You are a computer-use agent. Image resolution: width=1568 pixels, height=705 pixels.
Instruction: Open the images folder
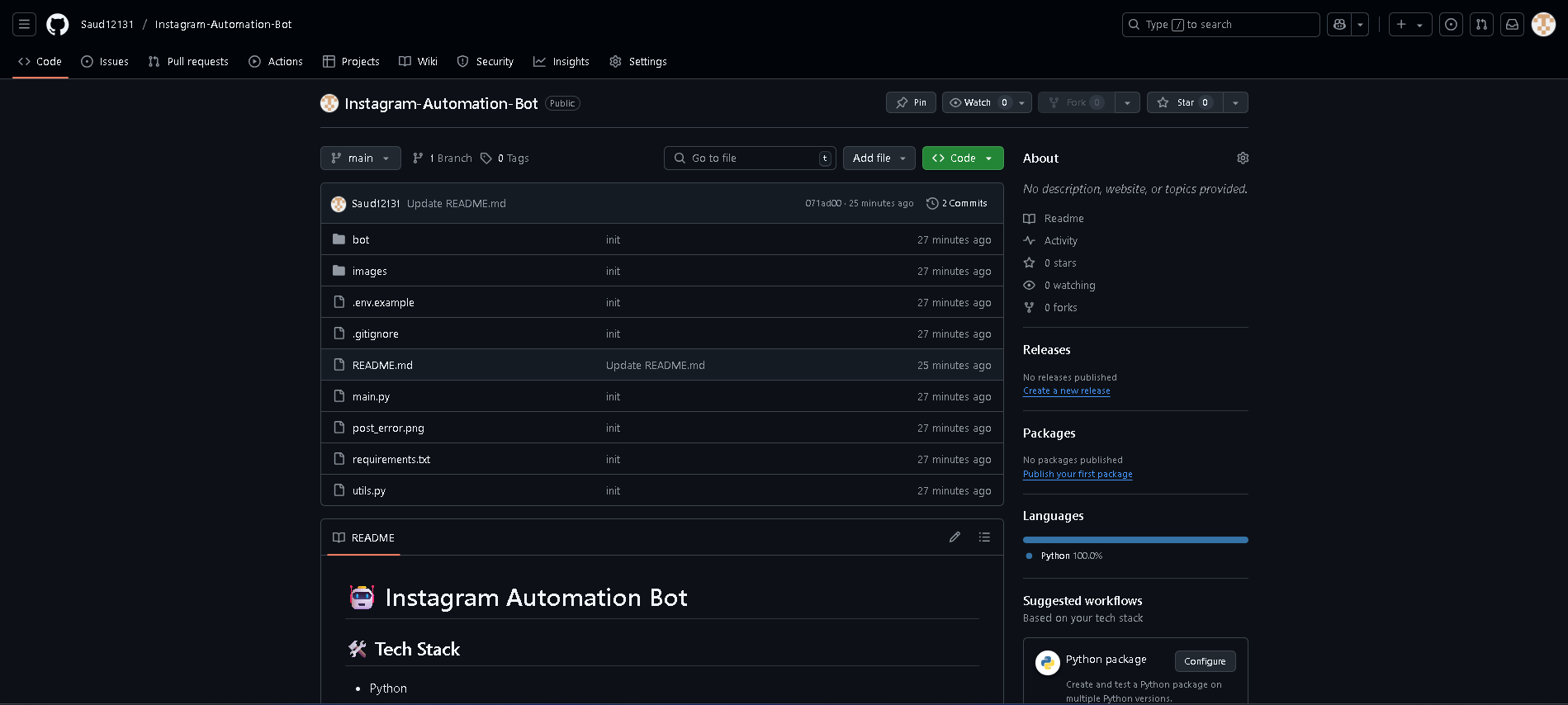[369, 271]
